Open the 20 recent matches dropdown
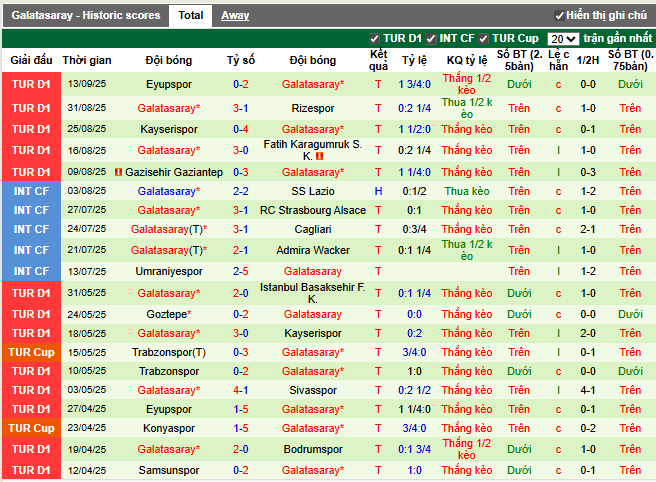 point(563,39)
